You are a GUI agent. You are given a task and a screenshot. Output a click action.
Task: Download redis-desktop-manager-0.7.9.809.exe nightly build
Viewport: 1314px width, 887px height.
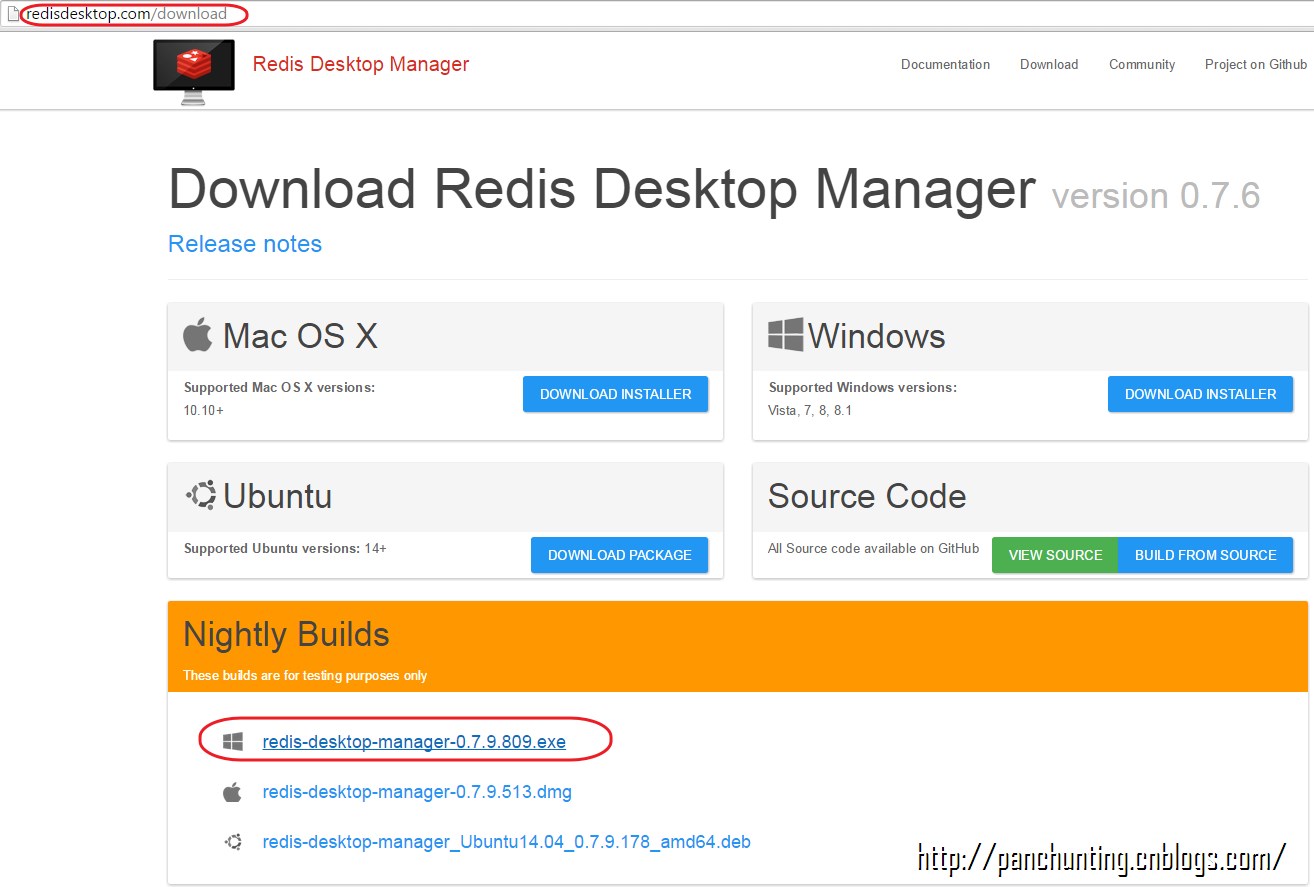click(x=414, y=742)
